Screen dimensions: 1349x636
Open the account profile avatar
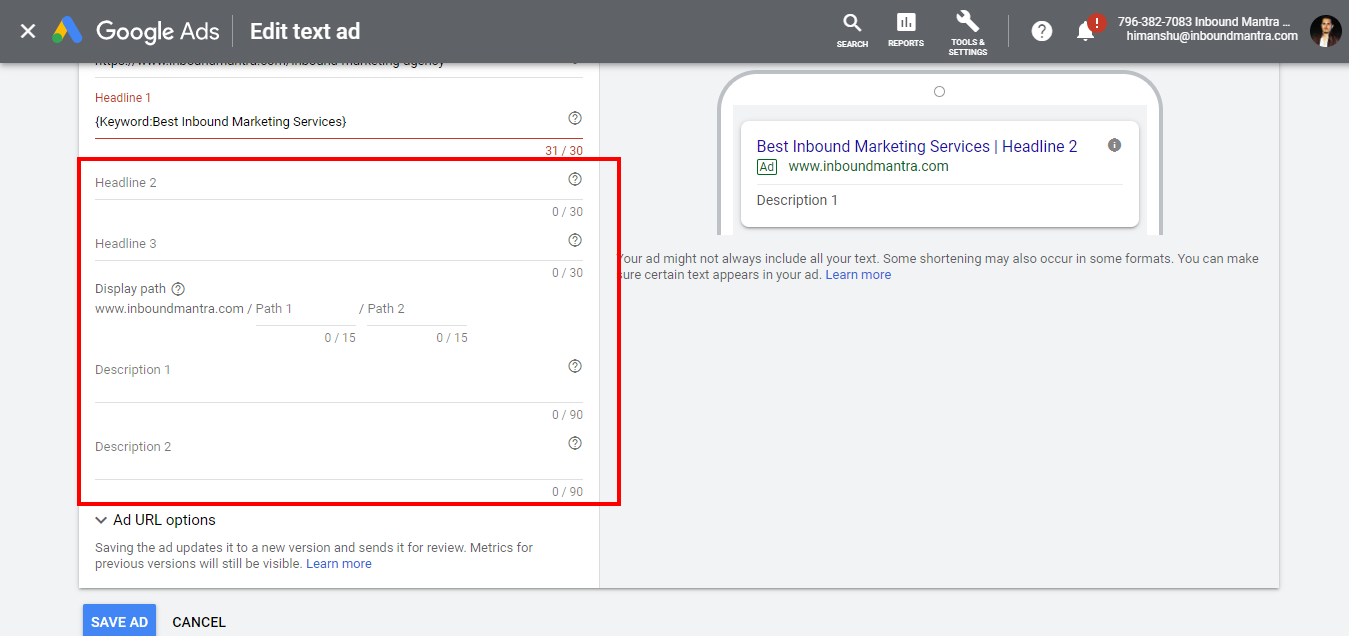click(1326, 31)
